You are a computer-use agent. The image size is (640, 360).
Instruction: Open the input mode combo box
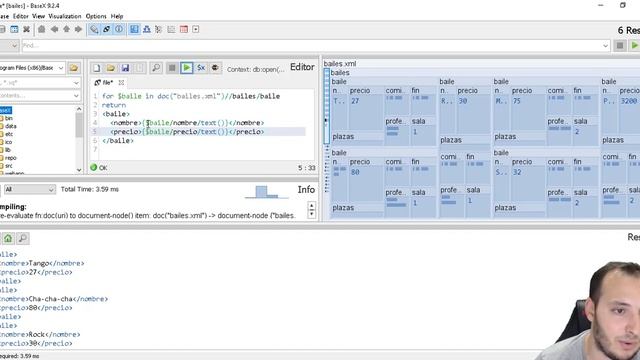click(9, 46)
